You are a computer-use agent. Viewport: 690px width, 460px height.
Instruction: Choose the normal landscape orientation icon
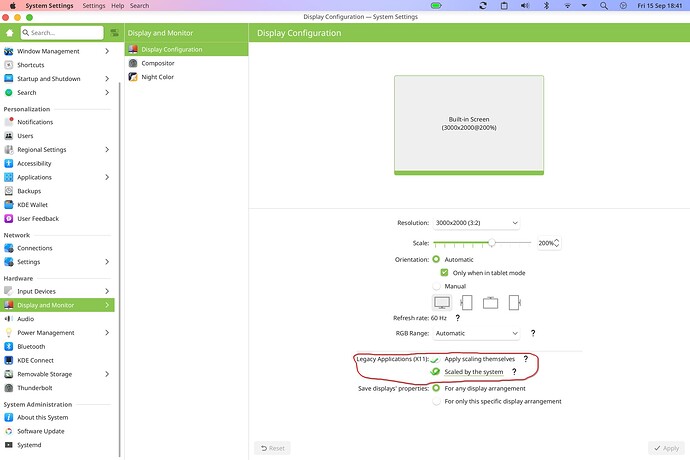point(442,302)
